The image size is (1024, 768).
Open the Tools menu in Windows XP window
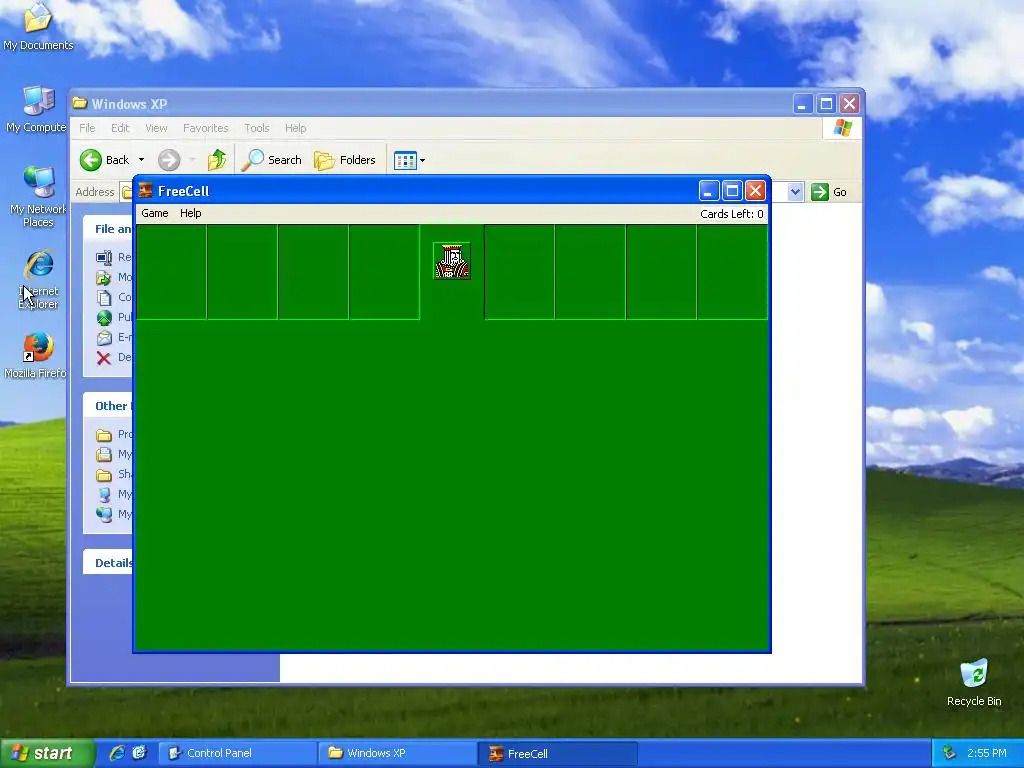click(257, 128)
